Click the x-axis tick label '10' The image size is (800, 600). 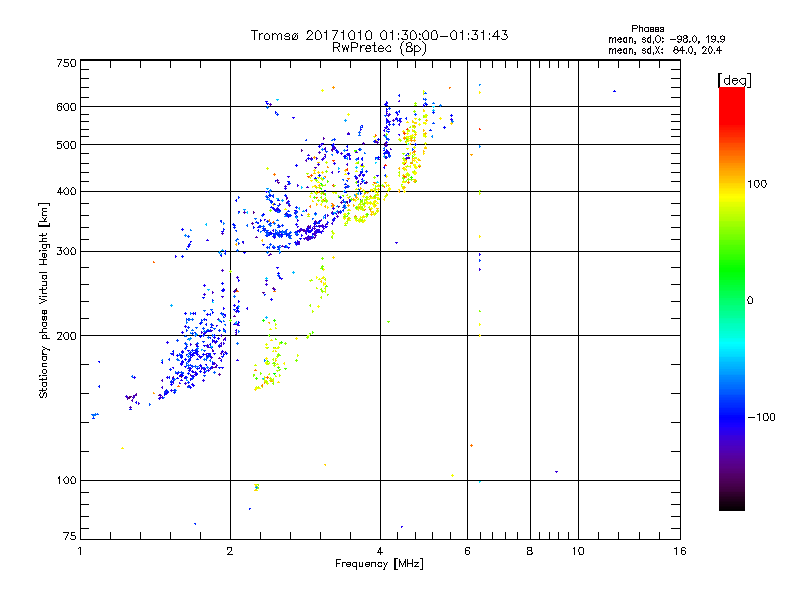pyautogui.click(x=578, y=551)
